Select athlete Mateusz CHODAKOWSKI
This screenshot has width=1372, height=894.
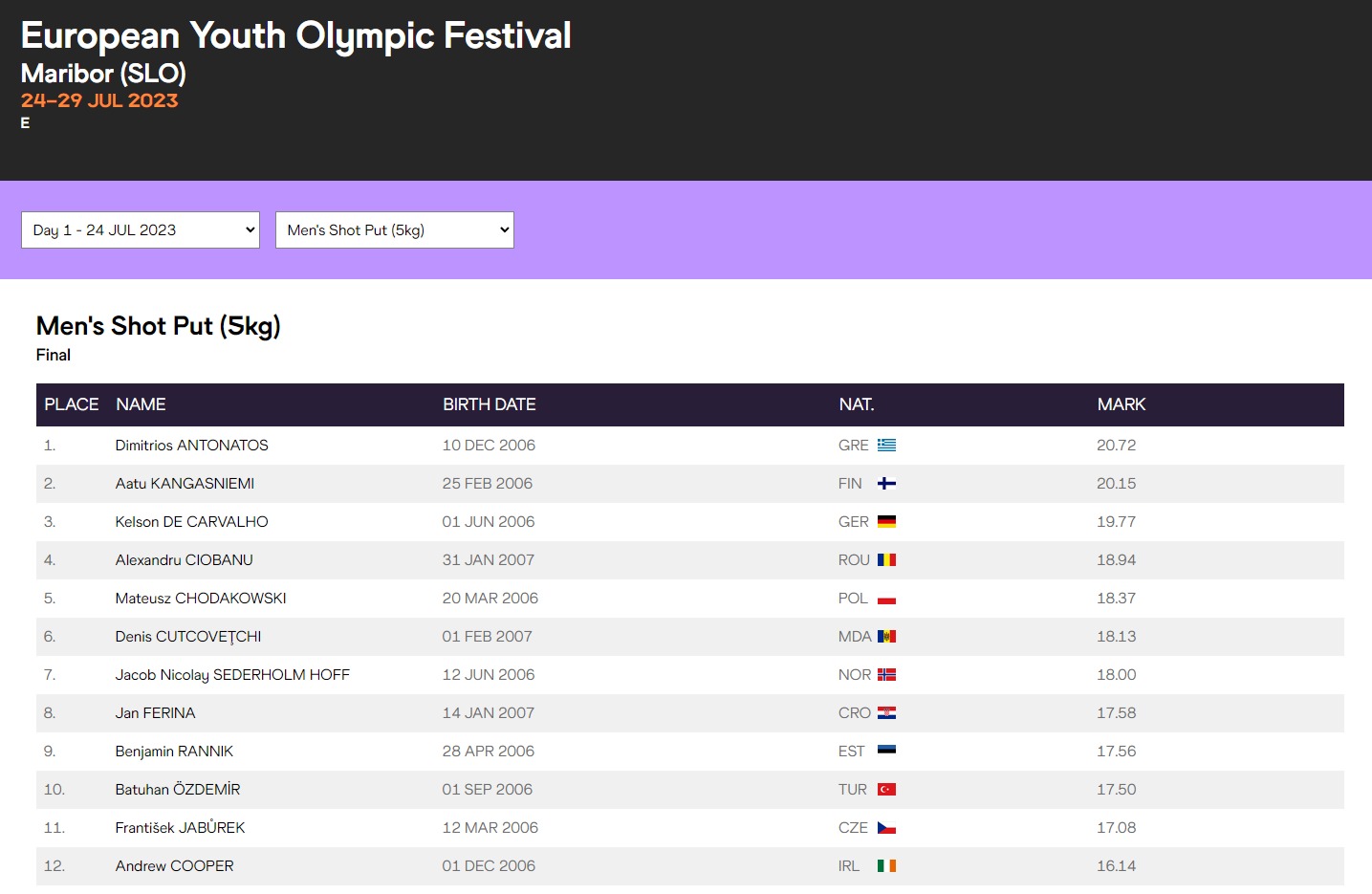201,598
